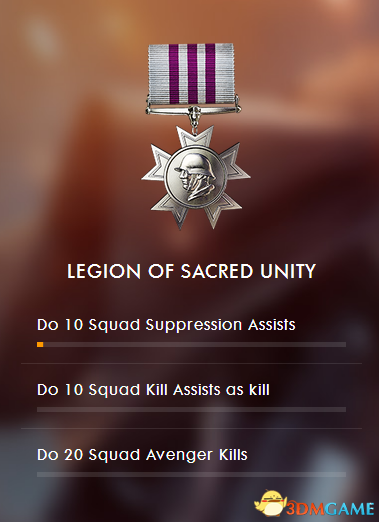Screen dimensions: 379x522
Task: Click the left silver edge of ribbon
Action: [x=159, y=73]
